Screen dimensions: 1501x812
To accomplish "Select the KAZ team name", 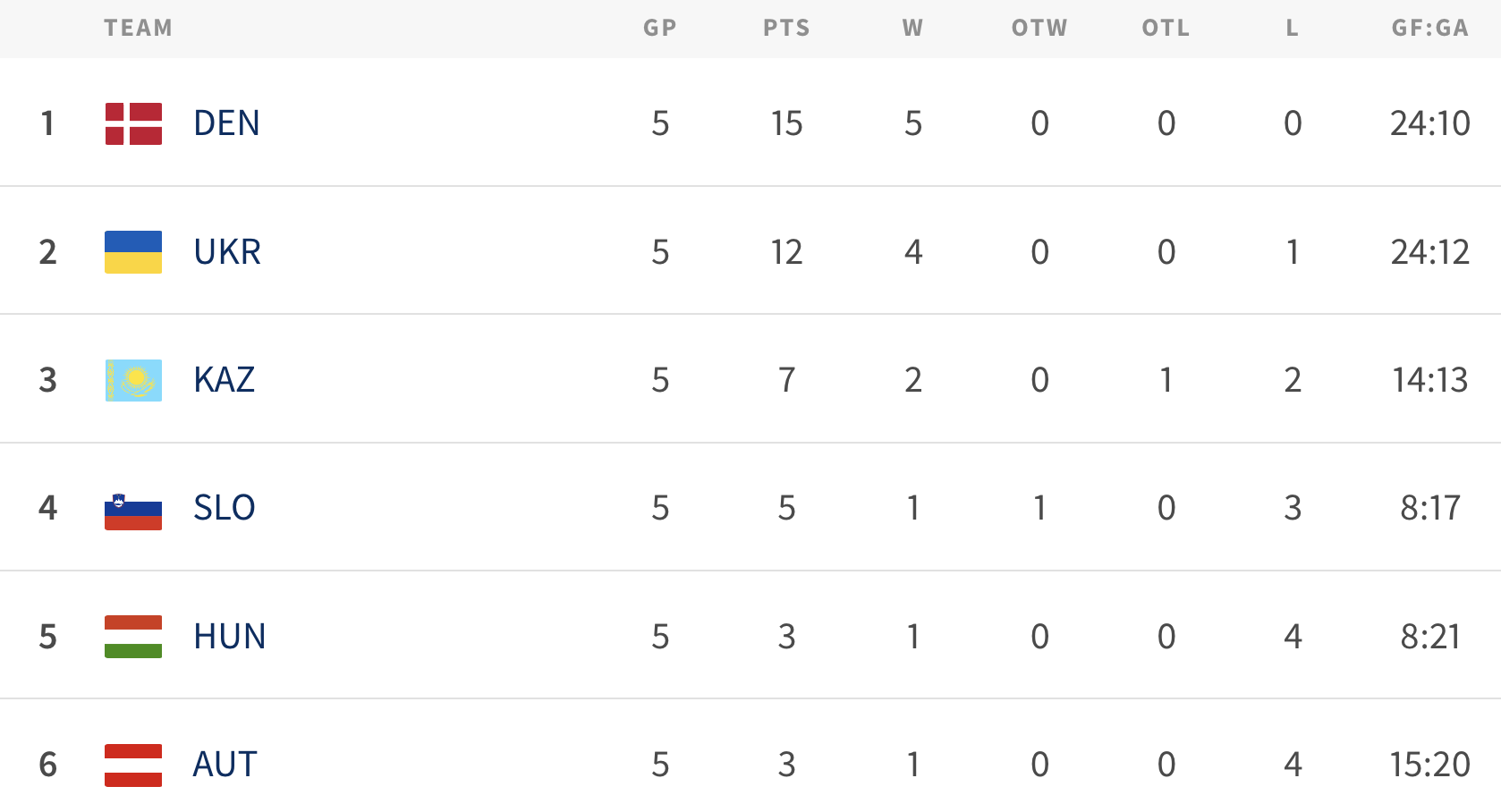I will coord(225,380).
